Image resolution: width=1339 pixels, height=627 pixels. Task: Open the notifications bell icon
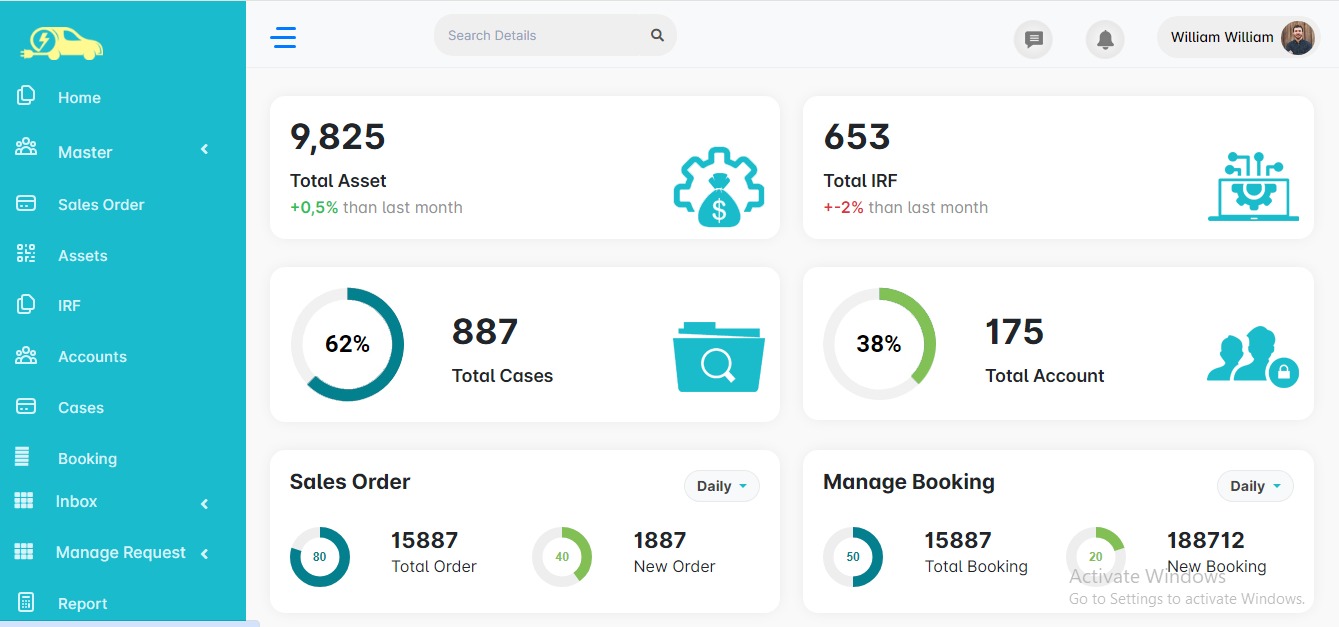[x=1105, y=40]
